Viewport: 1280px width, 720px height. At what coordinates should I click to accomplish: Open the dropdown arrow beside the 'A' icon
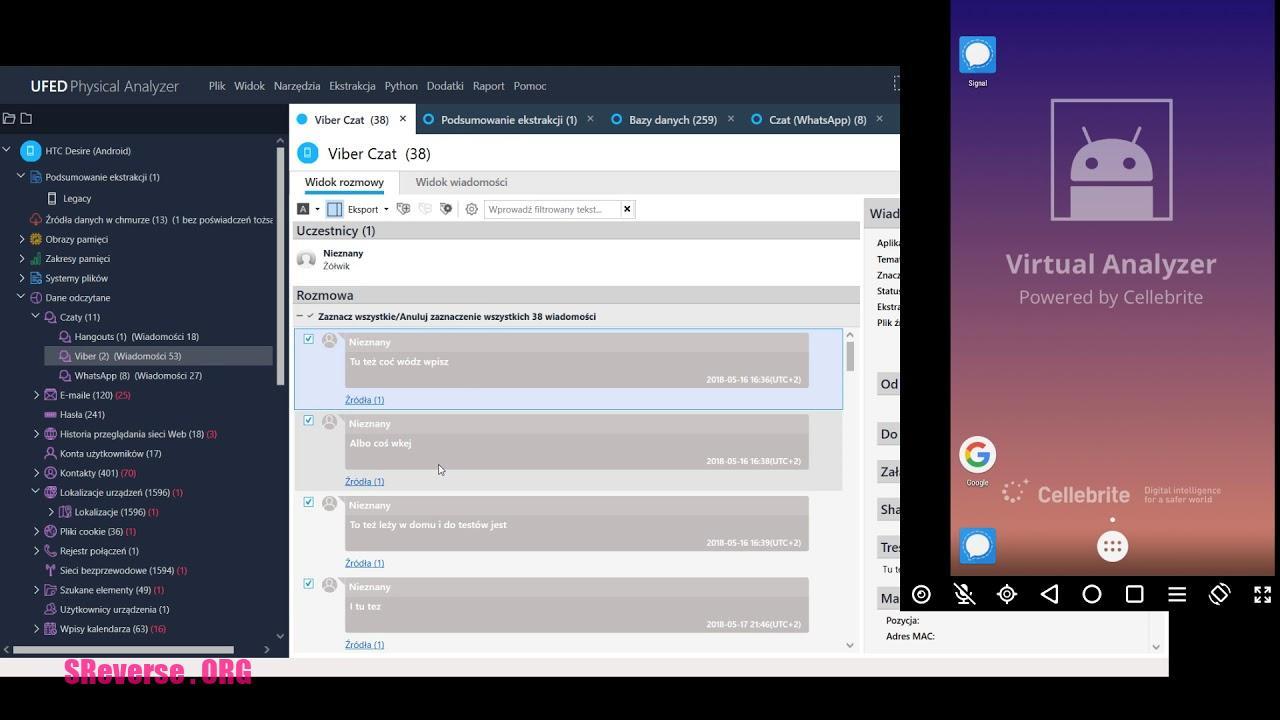pos(317,209)
